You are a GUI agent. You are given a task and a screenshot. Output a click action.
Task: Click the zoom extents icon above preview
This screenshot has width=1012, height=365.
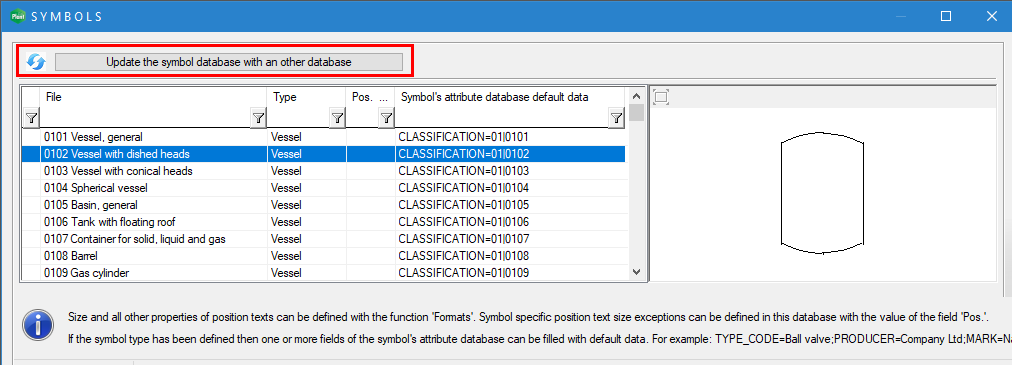662,97
